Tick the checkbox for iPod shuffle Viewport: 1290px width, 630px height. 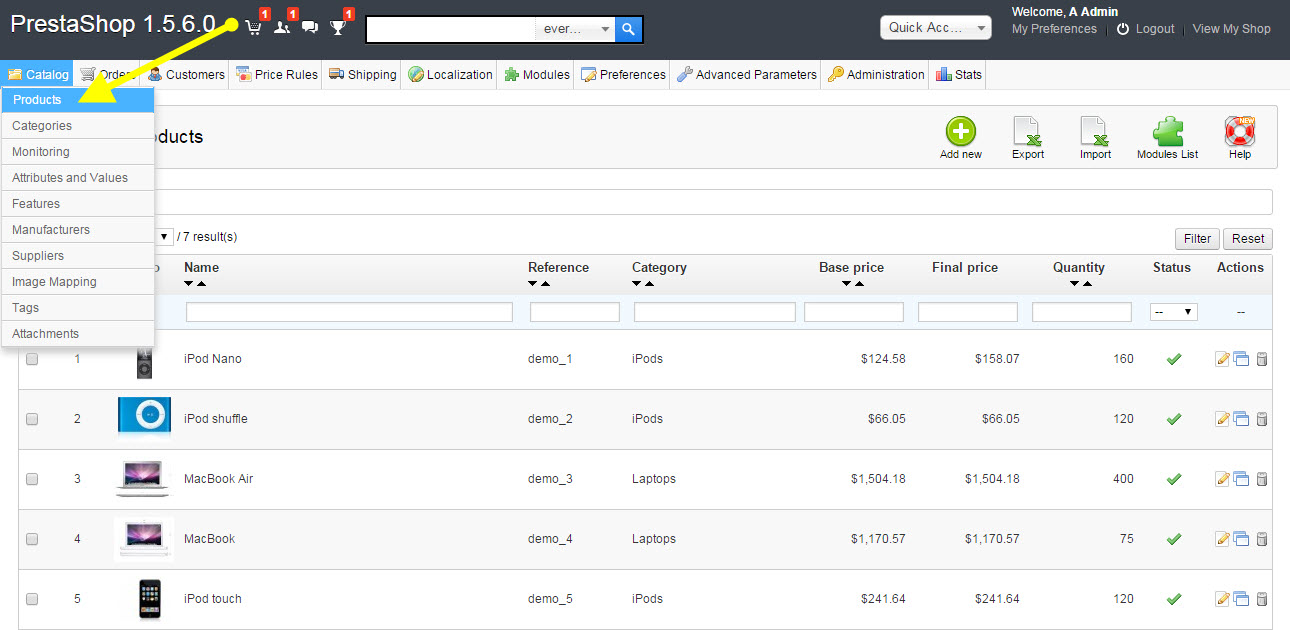click(32, 419)
